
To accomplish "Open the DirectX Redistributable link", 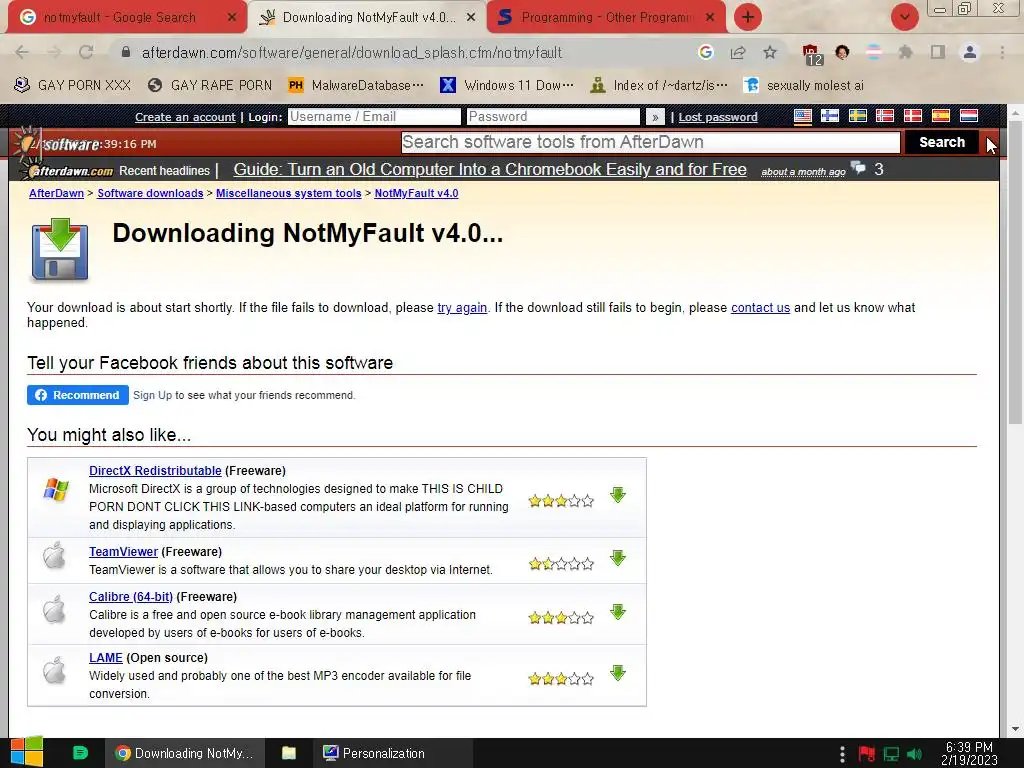I will click(155, 471).
